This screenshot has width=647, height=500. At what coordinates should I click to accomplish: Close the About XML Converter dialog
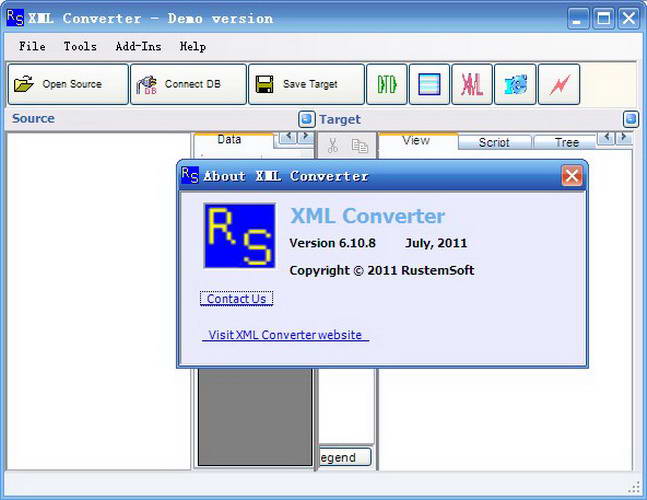571,176
